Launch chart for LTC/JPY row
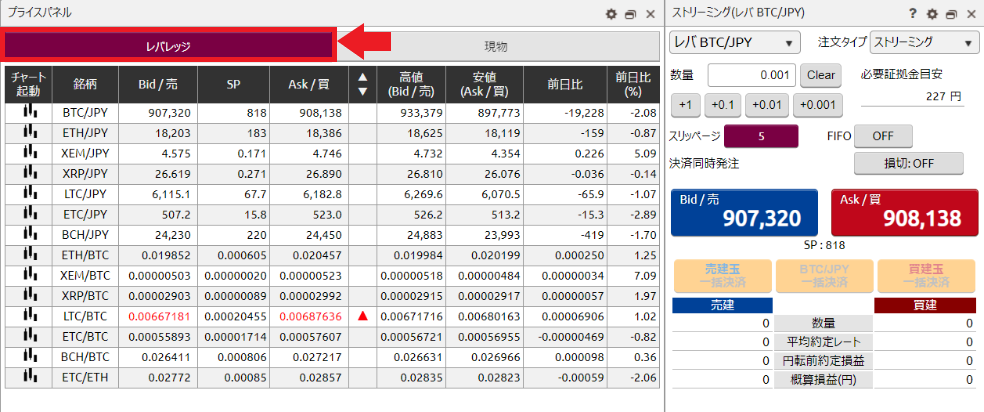This screenshot has width=984, height=412. click(x=29, y=194)
